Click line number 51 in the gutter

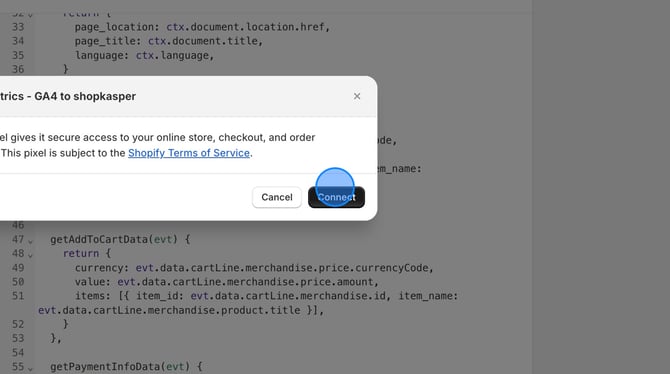click(18, 296)
